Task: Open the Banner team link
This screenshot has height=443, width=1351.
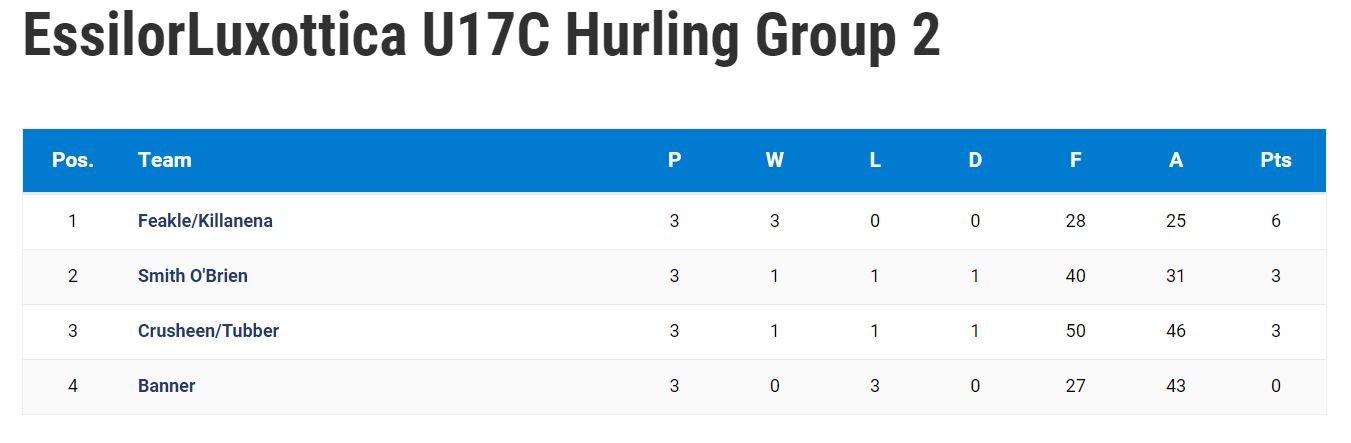Action: click(167, 386)
